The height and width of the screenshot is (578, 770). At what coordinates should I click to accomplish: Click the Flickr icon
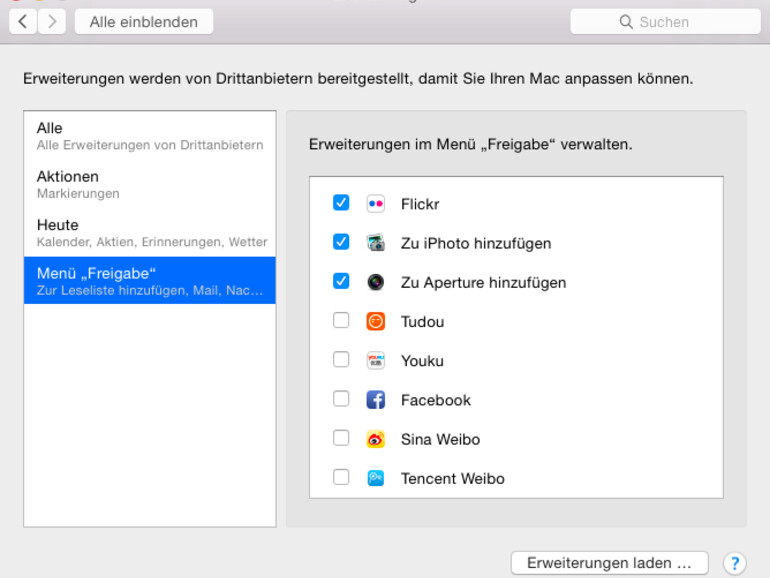tap(376, 204)
